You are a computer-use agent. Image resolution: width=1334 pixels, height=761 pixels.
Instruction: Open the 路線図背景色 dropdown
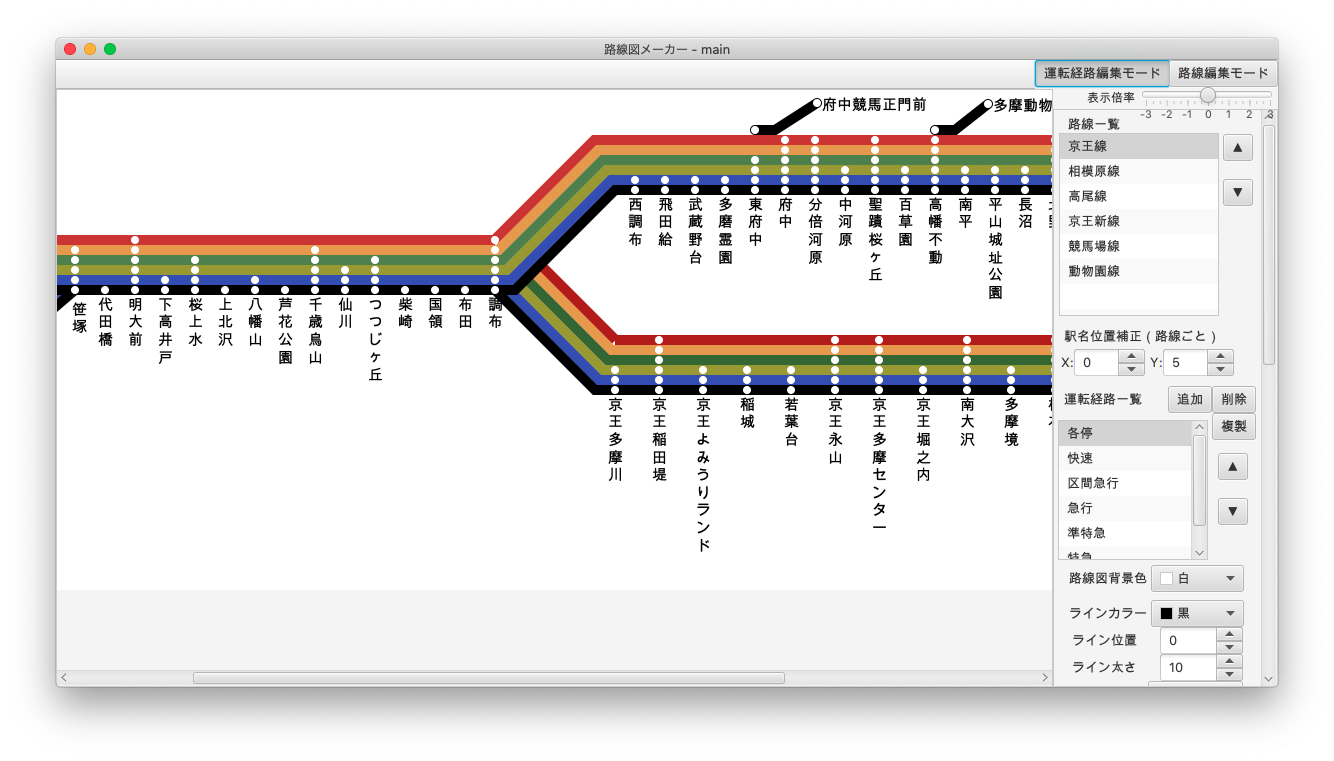tap(1198, 578)
